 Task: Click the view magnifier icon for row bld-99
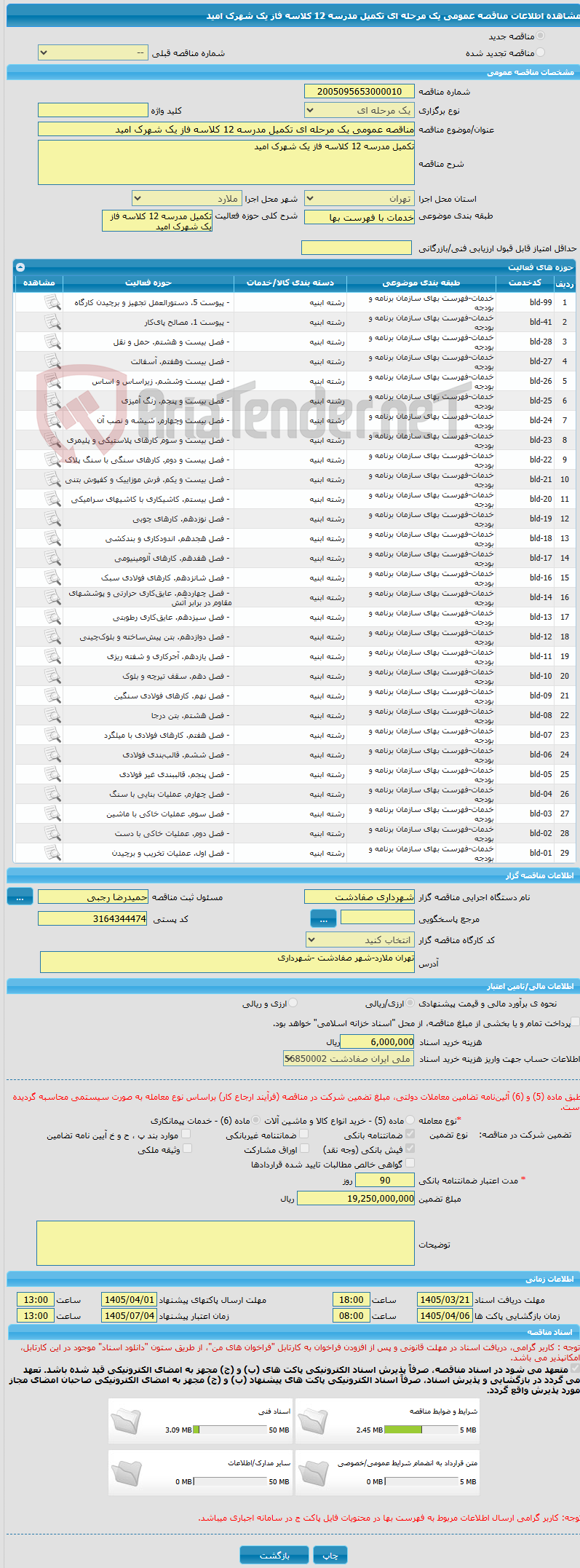tap(52, 302)
